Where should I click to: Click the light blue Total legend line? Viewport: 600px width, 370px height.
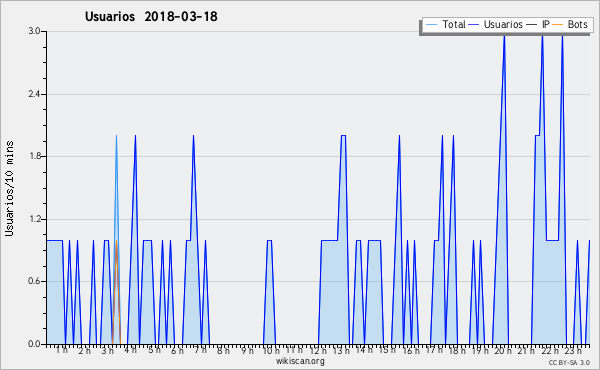click(x=431, y=24)
